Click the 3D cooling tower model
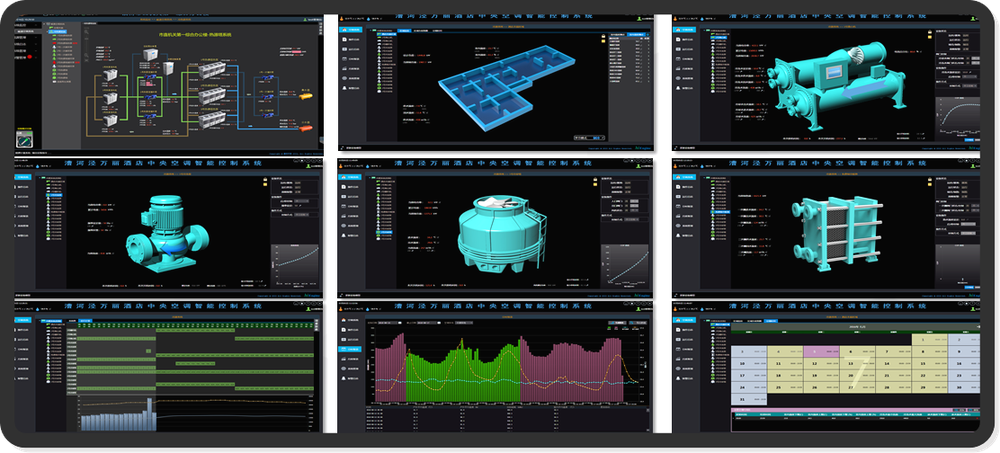Screen dimensions: 1000x453 (x=501, y=234)
